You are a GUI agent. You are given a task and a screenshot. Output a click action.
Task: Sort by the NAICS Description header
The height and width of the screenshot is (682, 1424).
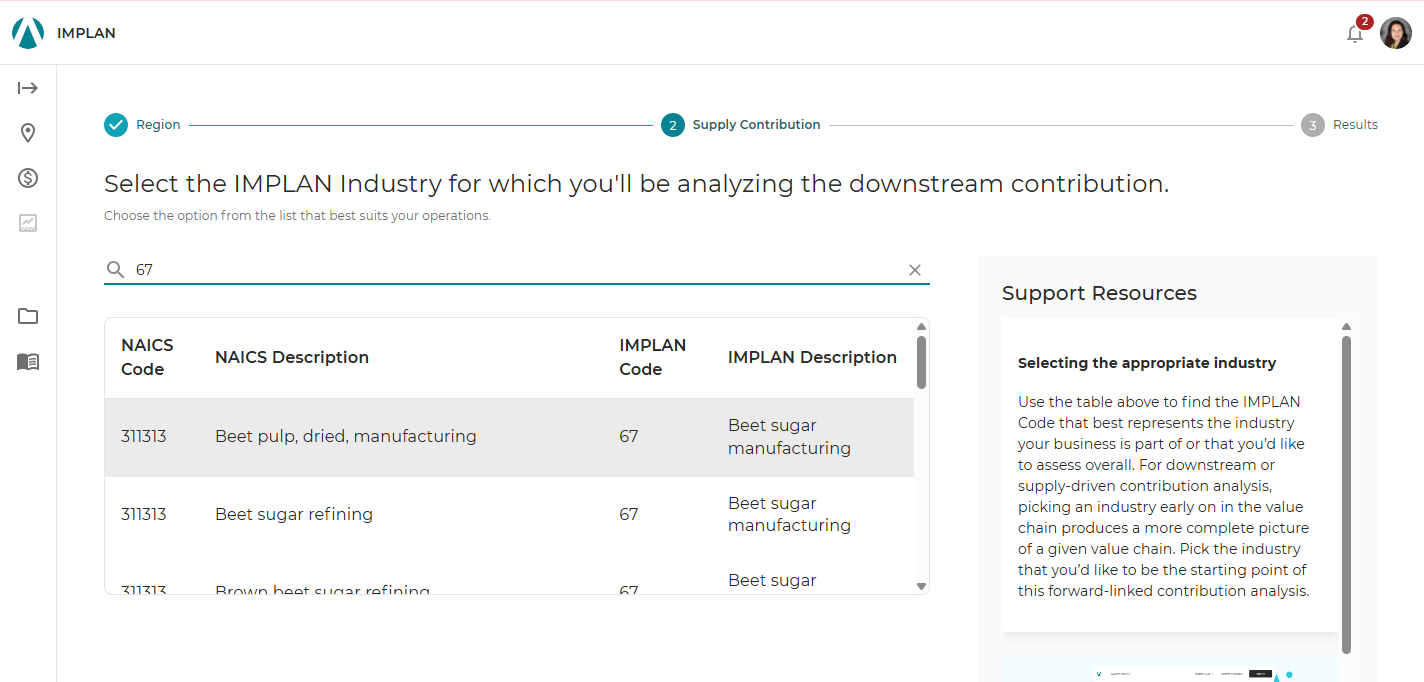tap(292, 357)
